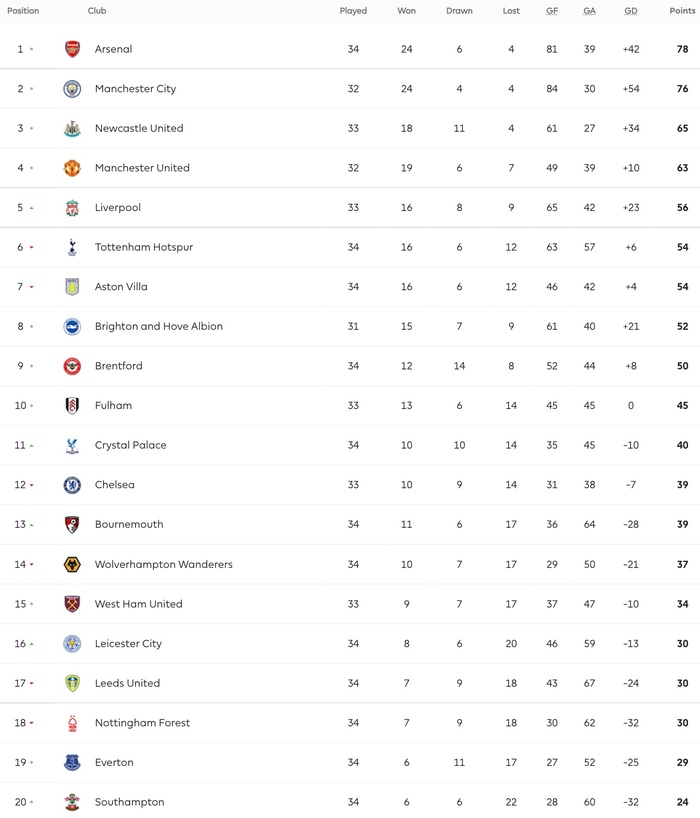The width and height of the screenshot is (700, 818).
Task: Click the Manchester City badge
Action: coord(72,89)
